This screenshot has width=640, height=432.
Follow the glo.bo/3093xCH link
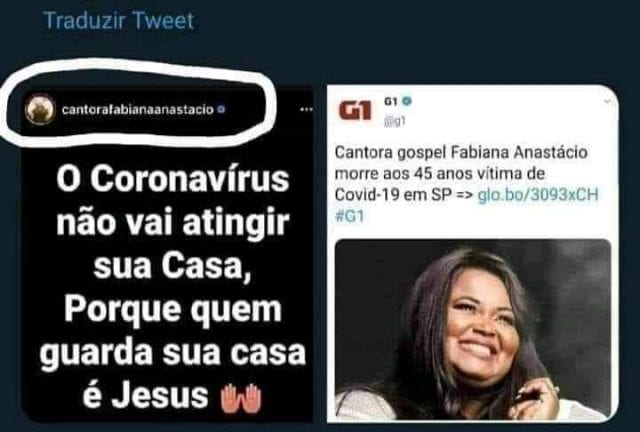[x=538, y=195]
